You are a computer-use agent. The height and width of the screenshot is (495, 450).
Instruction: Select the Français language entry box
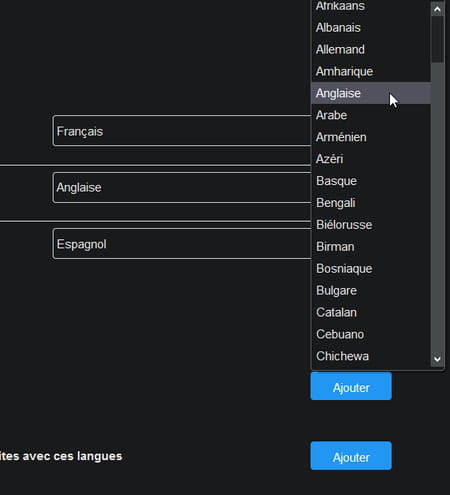point(182,131)
